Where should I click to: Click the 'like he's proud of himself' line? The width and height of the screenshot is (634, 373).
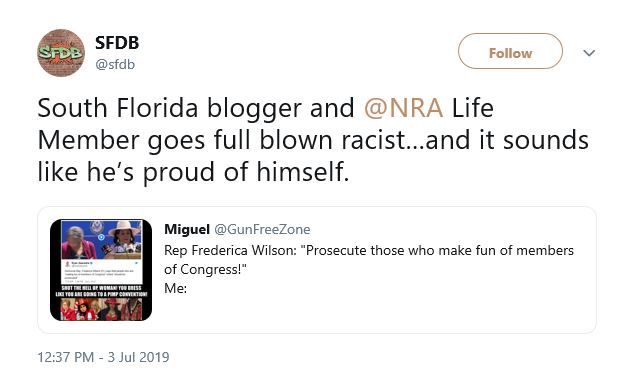point(193,172)
